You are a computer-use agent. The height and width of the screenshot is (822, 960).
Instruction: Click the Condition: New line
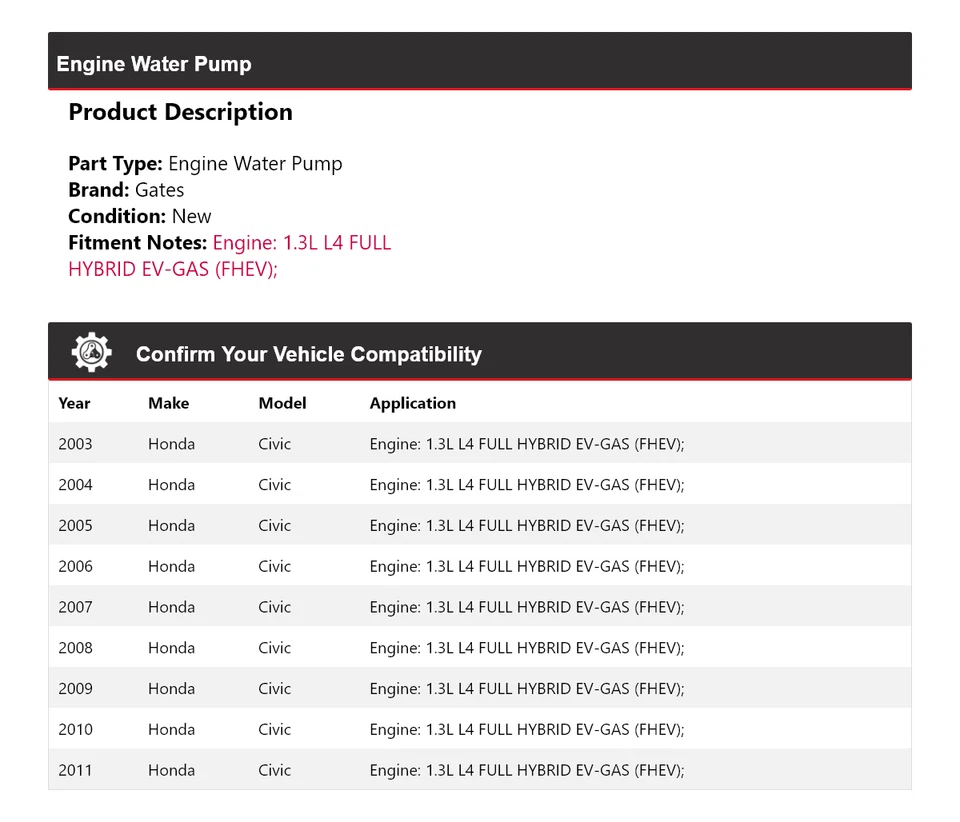(140, 216)
